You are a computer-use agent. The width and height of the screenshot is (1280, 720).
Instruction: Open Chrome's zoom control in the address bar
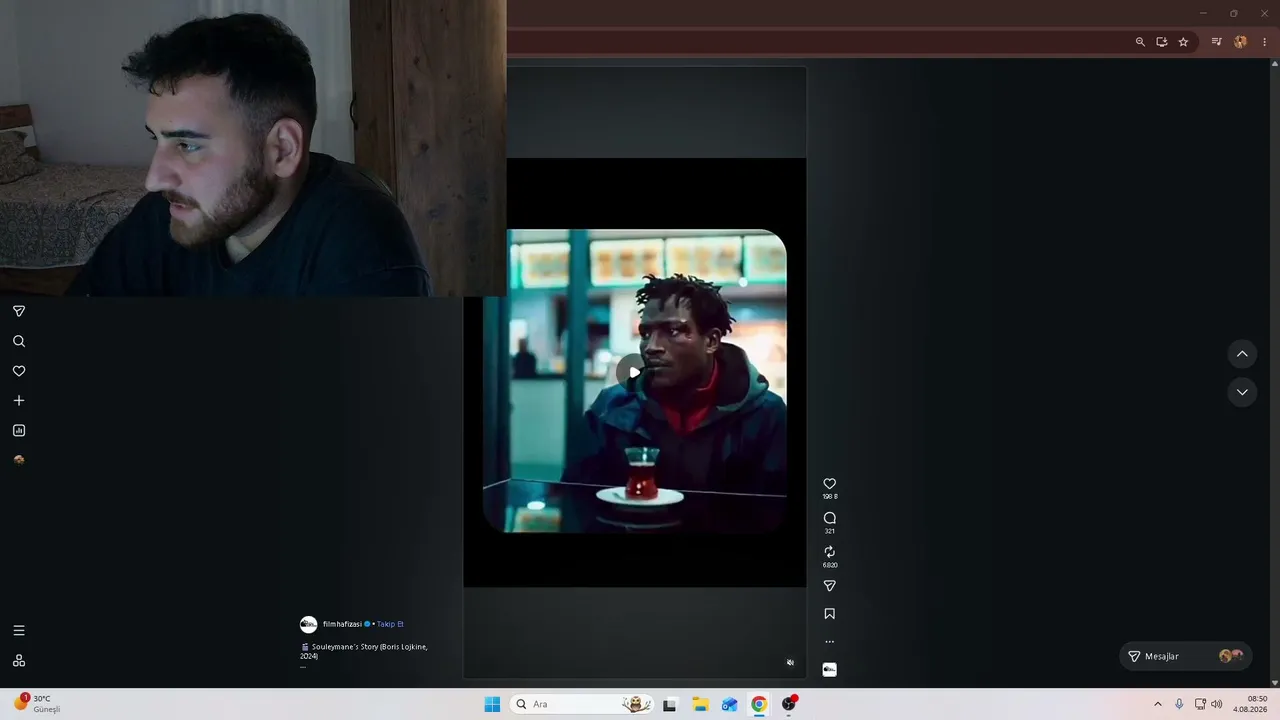pyautogui.click(x=1140, y=42)
